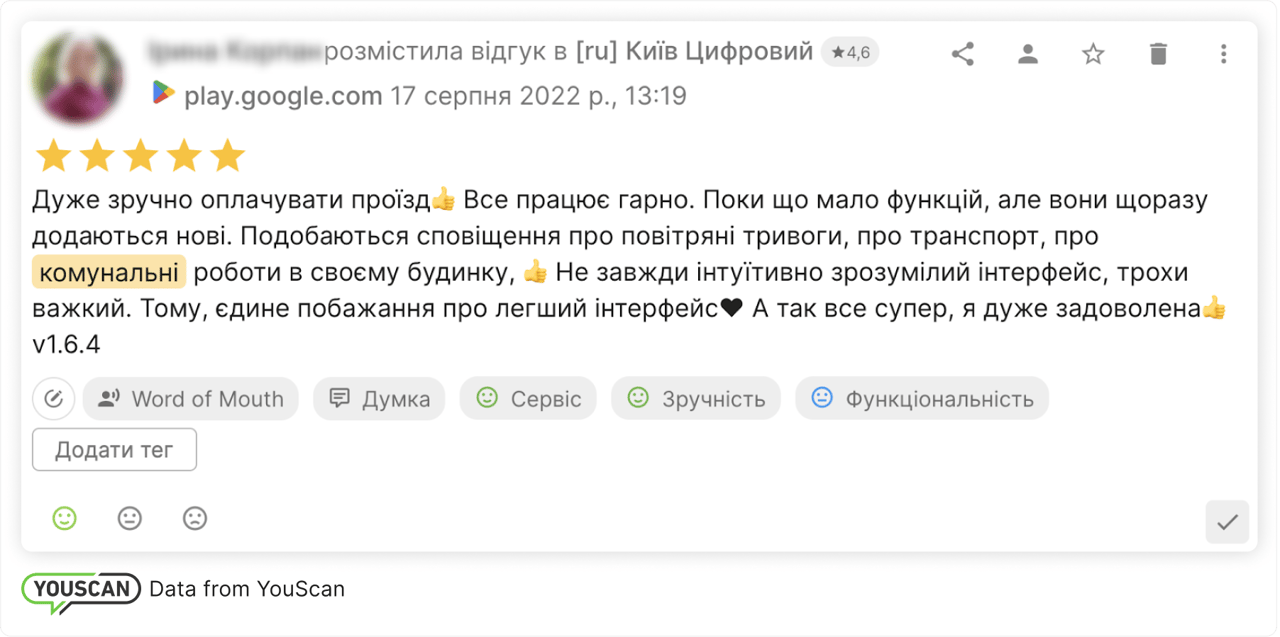Click the Функціональність tag

(921, 398)
